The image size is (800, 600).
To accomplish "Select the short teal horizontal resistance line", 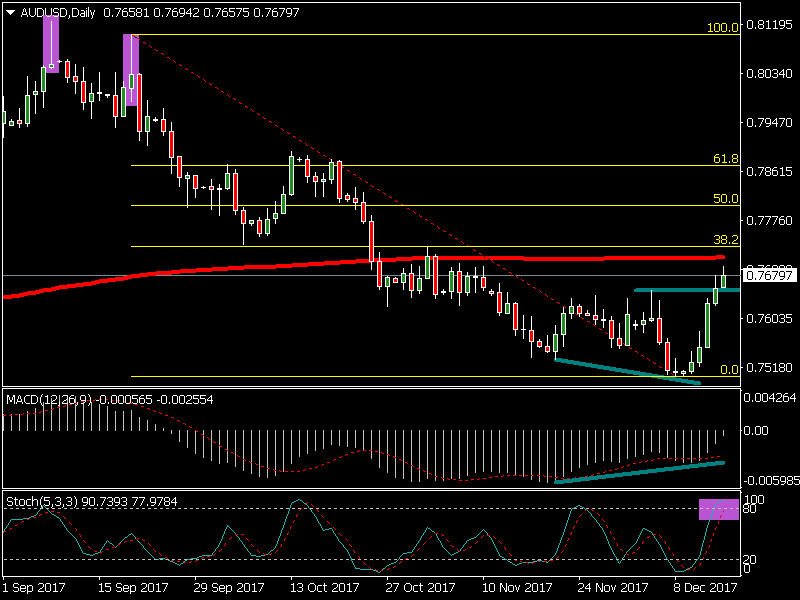I will (675, 289).
